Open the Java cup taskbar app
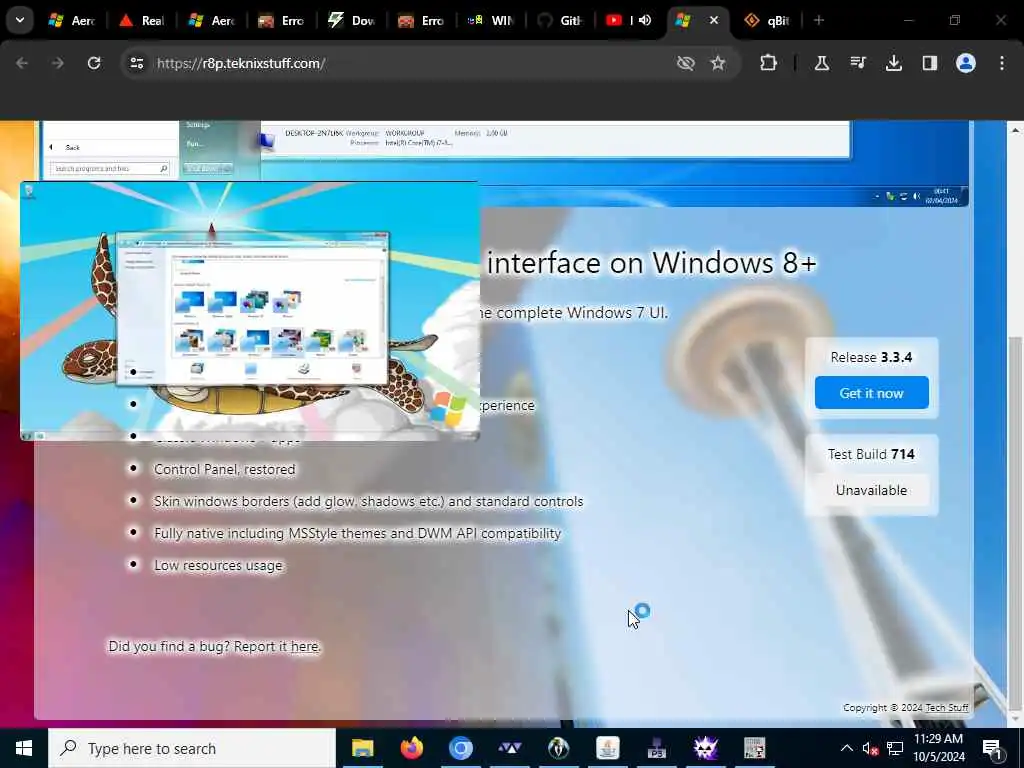The height and width of the screenshot is (768, 1024). (607, 748)
